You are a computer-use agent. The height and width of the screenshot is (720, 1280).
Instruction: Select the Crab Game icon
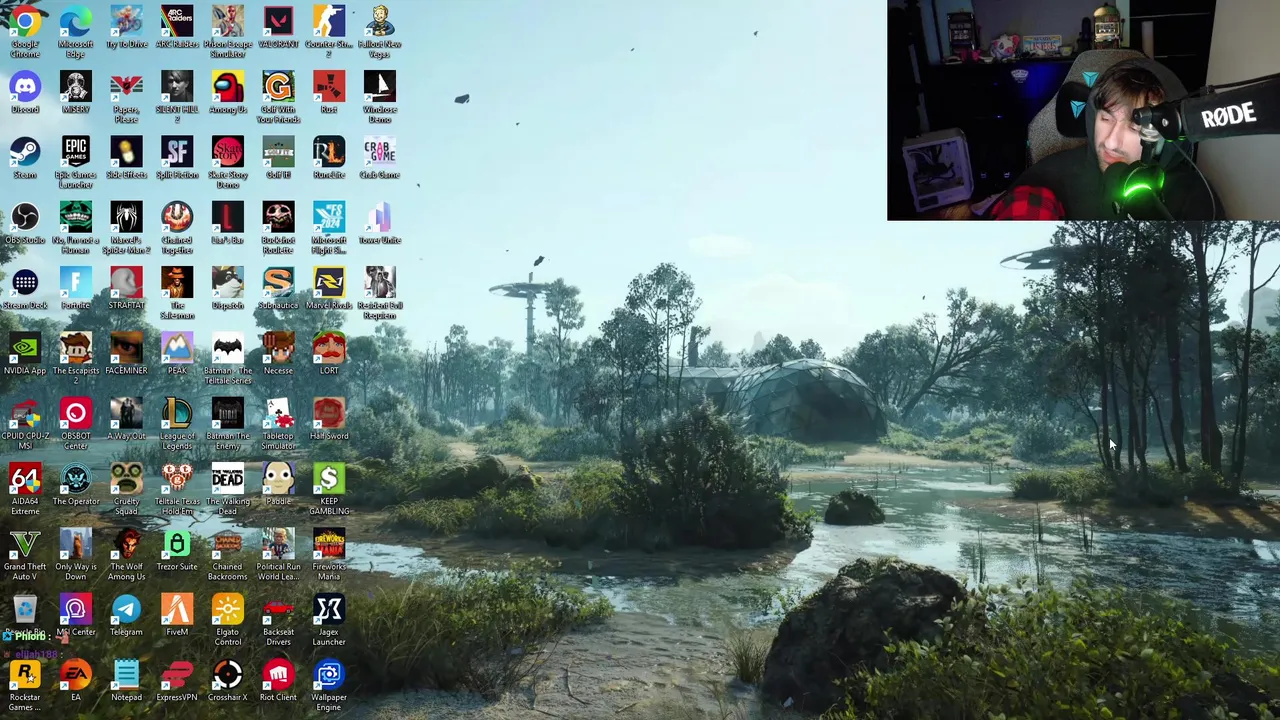click(x=380, y=158)
